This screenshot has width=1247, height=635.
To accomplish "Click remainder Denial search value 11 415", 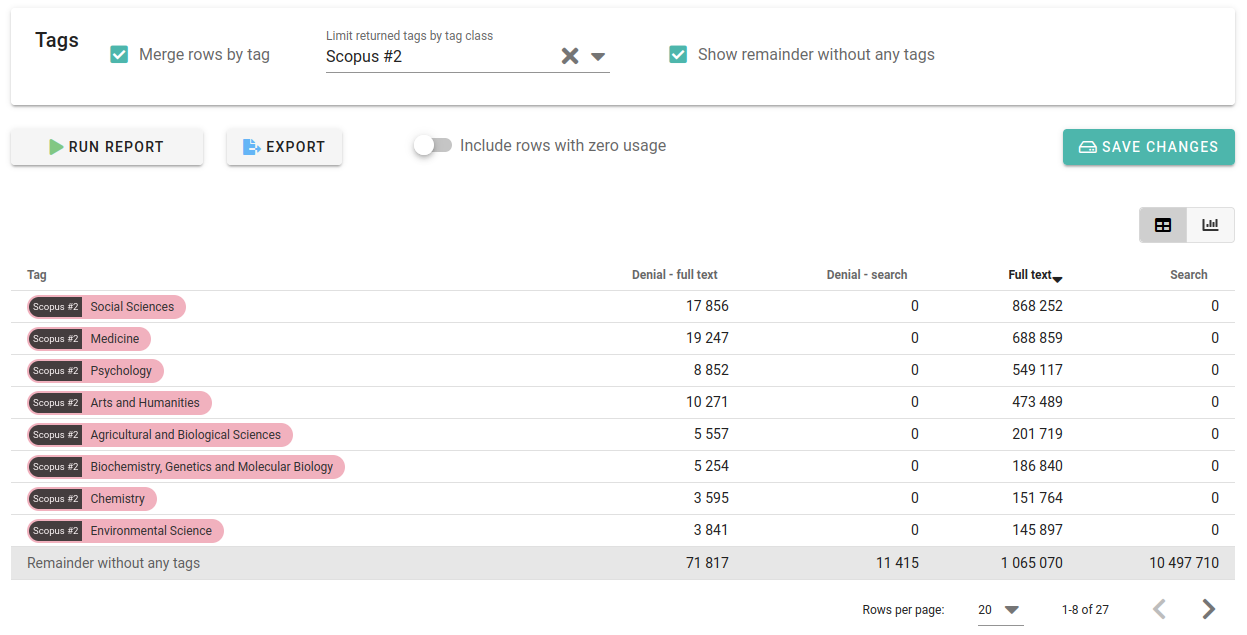I will [897, 563].
